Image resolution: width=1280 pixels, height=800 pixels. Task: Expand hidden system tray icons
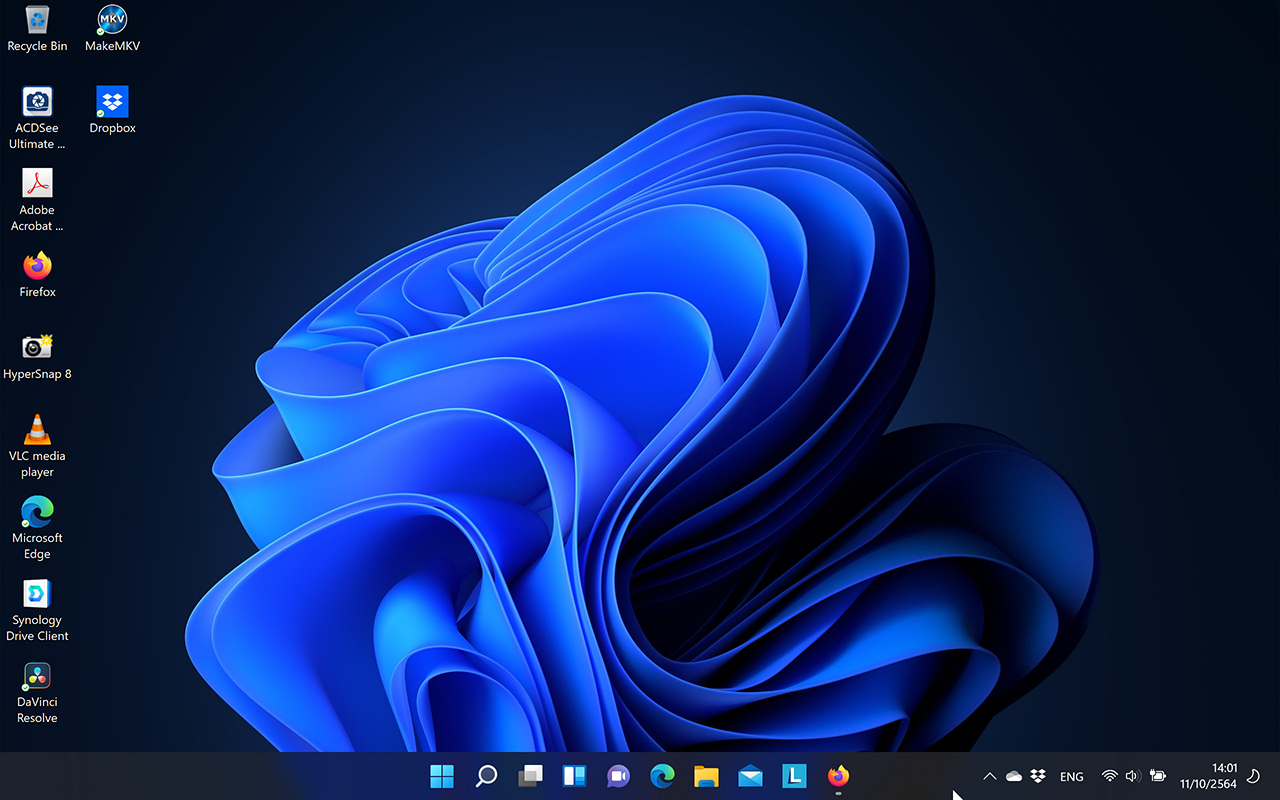pos(988,775)
